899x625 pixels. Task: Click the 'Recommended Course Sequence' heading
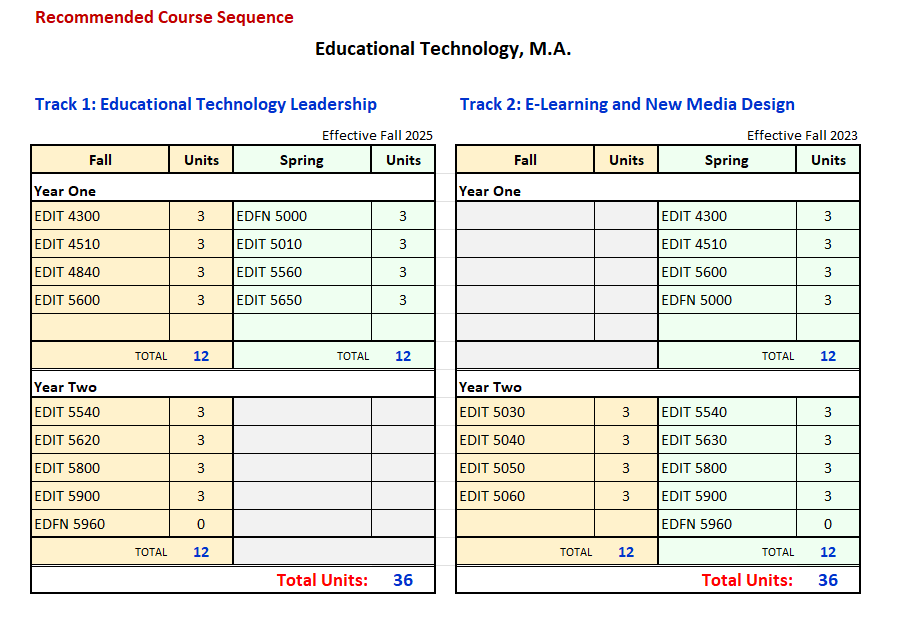click(164, 17)
